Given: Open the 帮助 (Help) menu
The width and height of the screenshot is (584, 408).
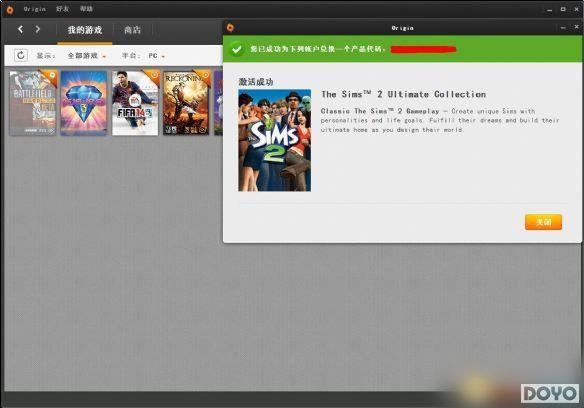Looking at the screenshot, I should (x=86, y=9).
